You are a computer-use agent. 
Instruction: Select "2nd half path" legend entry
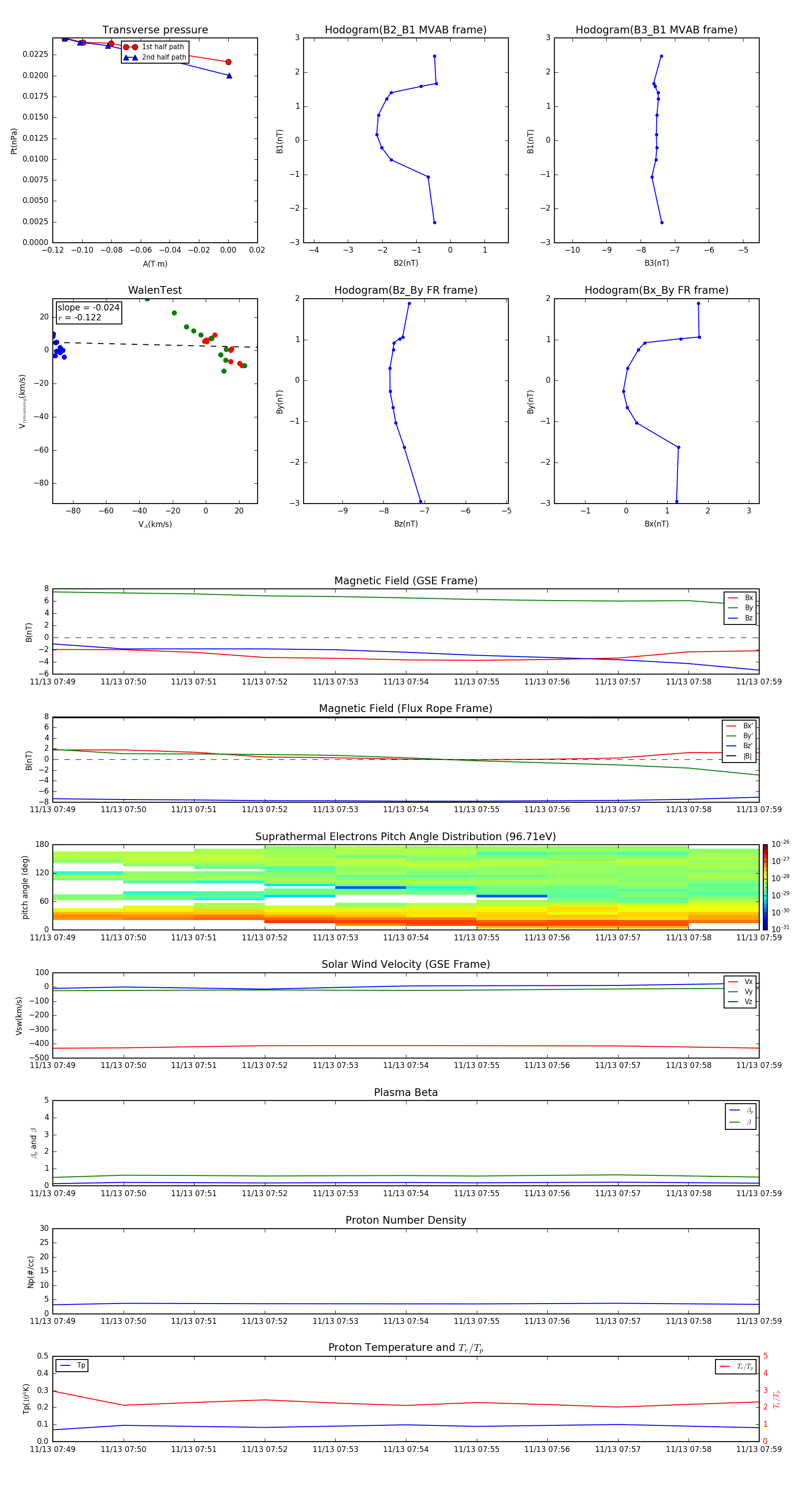155,57
